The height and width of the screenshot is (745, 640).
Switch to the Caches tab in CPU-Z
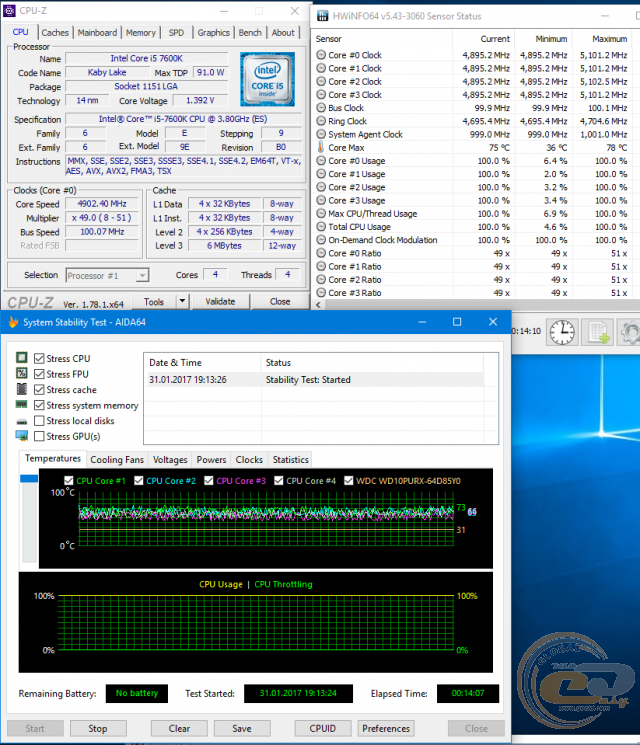[x=55, y=33]
